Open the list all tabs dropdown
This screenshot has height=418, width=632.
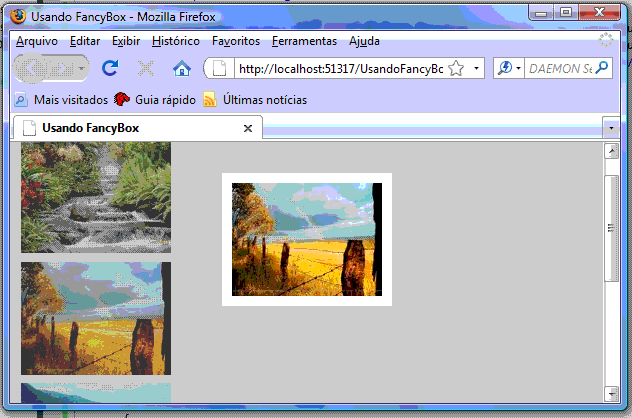(611, 129)
